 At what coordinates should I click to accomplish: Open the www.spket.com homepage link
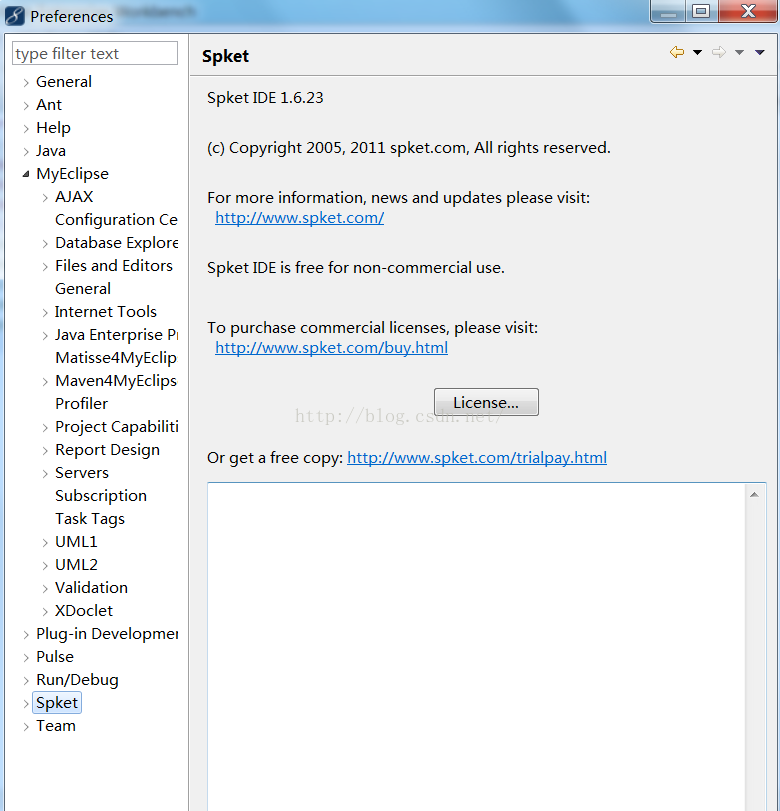[x=299, y=218]
